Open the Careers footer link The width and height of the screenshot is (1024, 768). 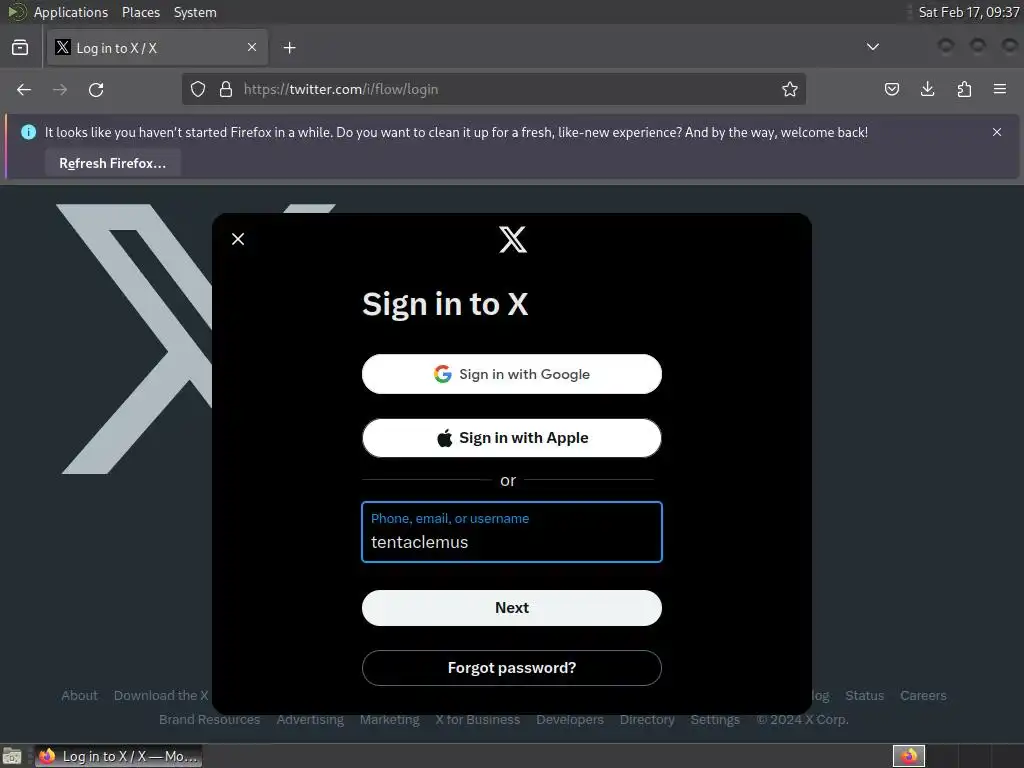[x=923, y=696]
